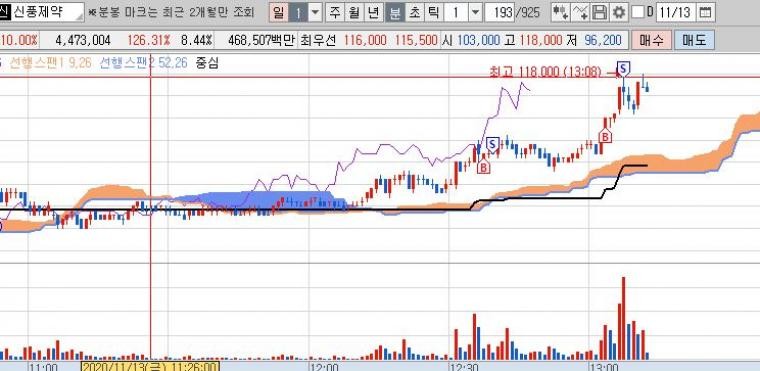Click the 11/13 date input field

pyautogui.click(x=677, y=12)
